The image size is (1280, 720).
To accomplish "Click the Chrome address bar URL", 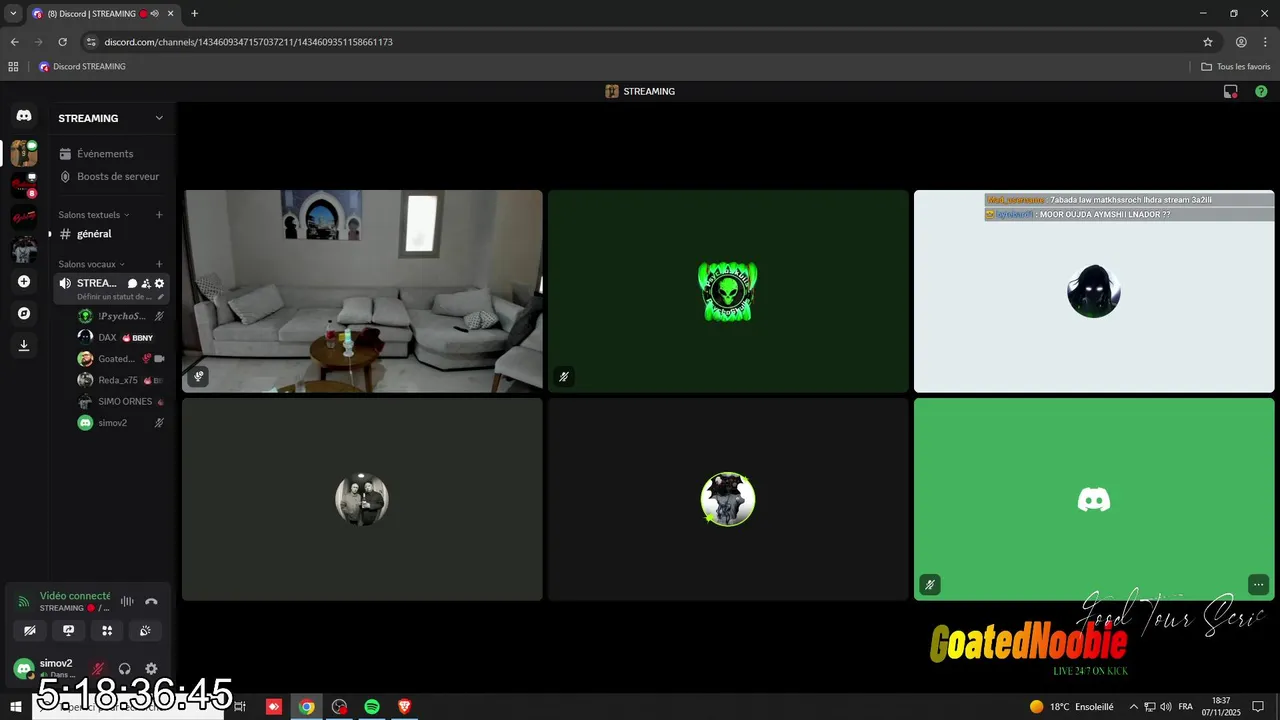I will 248,42.
